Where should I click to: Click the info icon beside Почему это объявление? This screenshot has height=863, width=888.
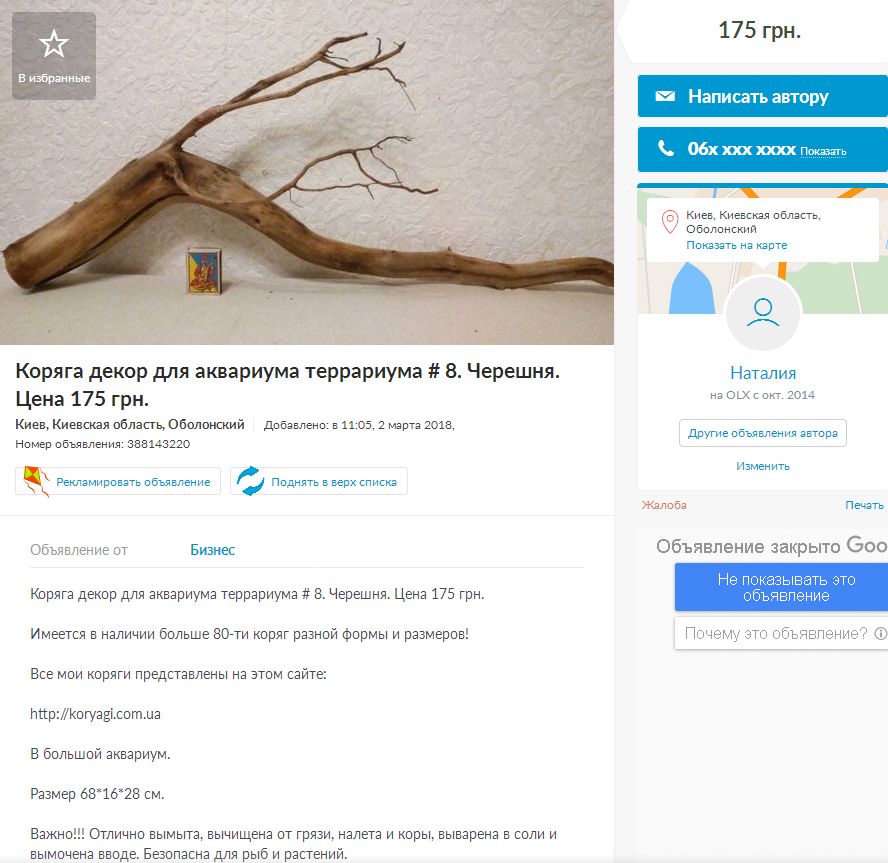click(x=880, y=633)
